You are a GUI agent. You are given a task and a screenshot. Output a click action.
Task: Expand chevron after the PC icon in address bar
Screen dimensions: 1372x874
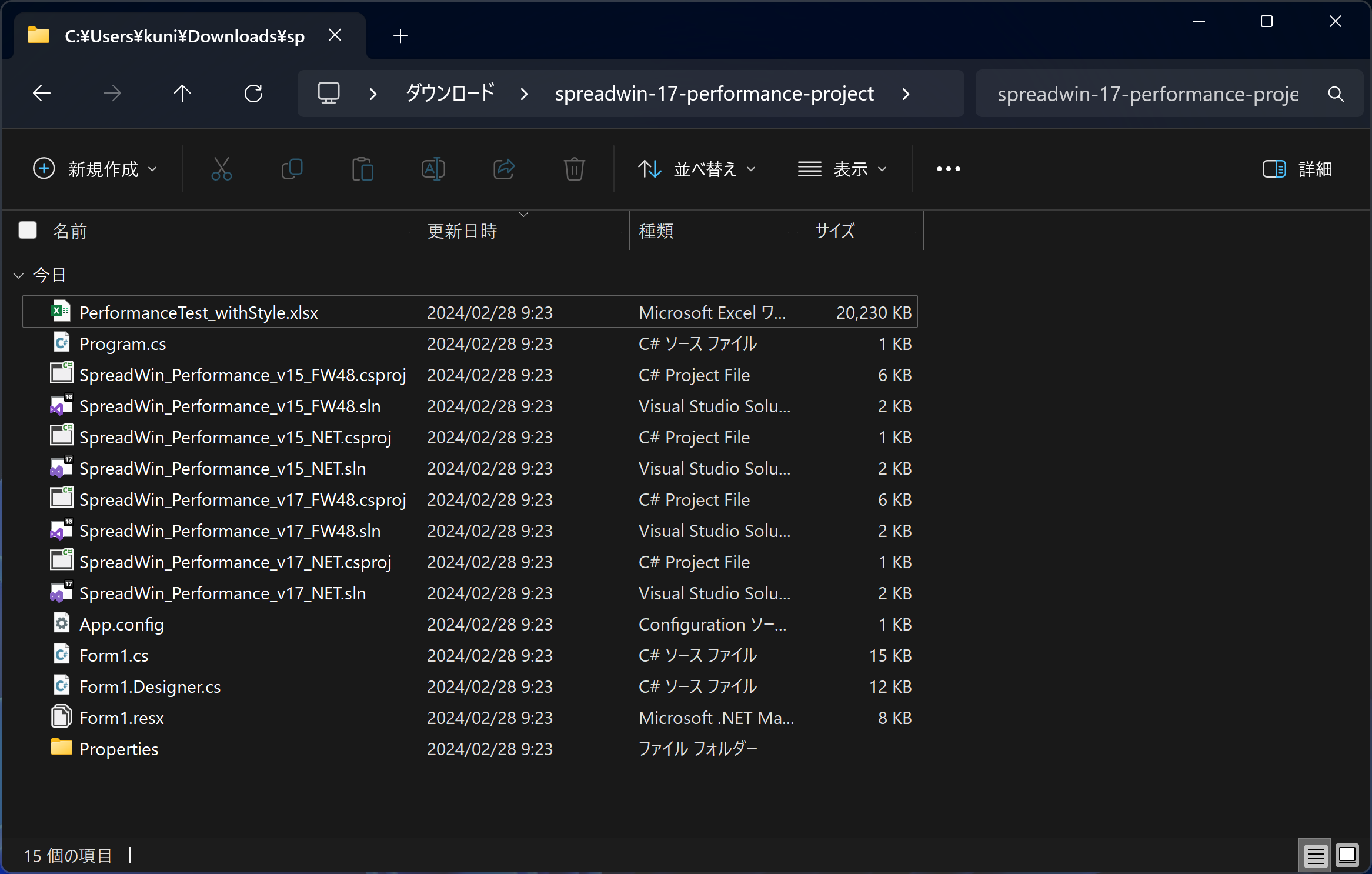pos(373,94)
